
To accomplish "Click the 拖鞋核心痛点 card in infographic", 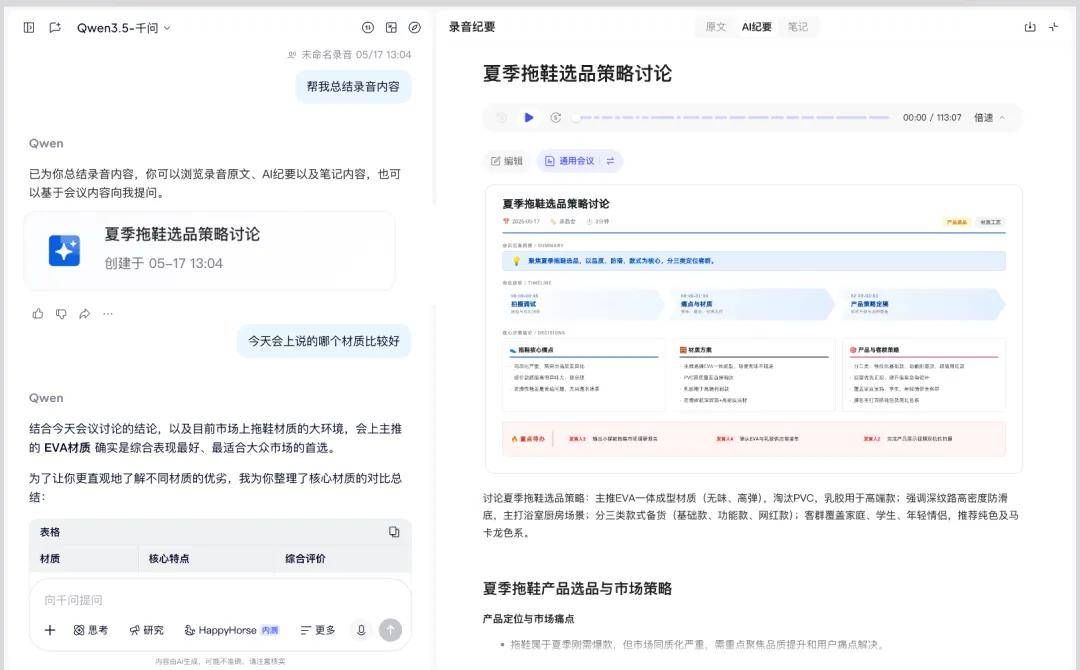I will click(584, 375).
